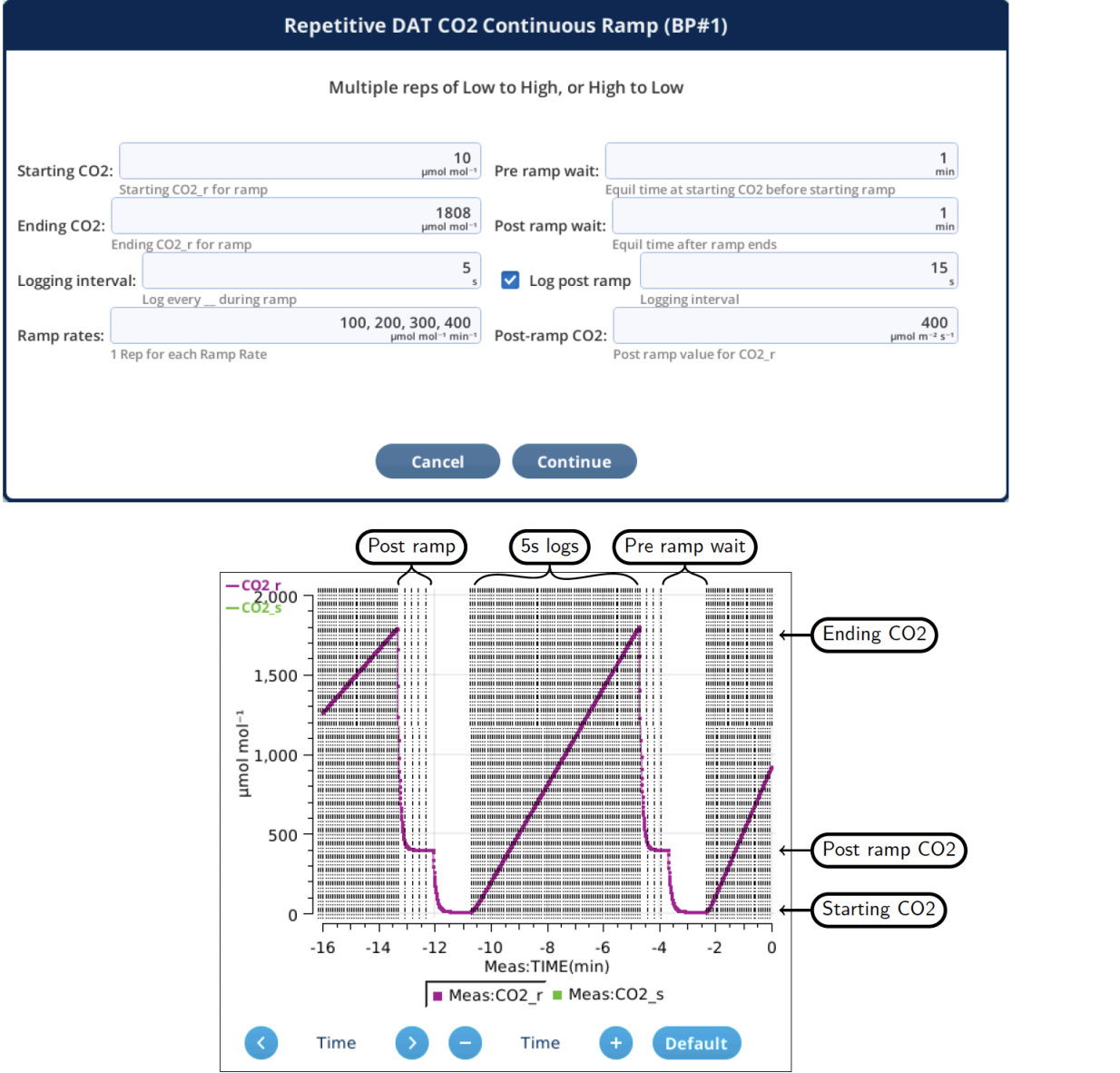
Task: Click the Ending CO2: field label
Action: click(x=61, y=226)
